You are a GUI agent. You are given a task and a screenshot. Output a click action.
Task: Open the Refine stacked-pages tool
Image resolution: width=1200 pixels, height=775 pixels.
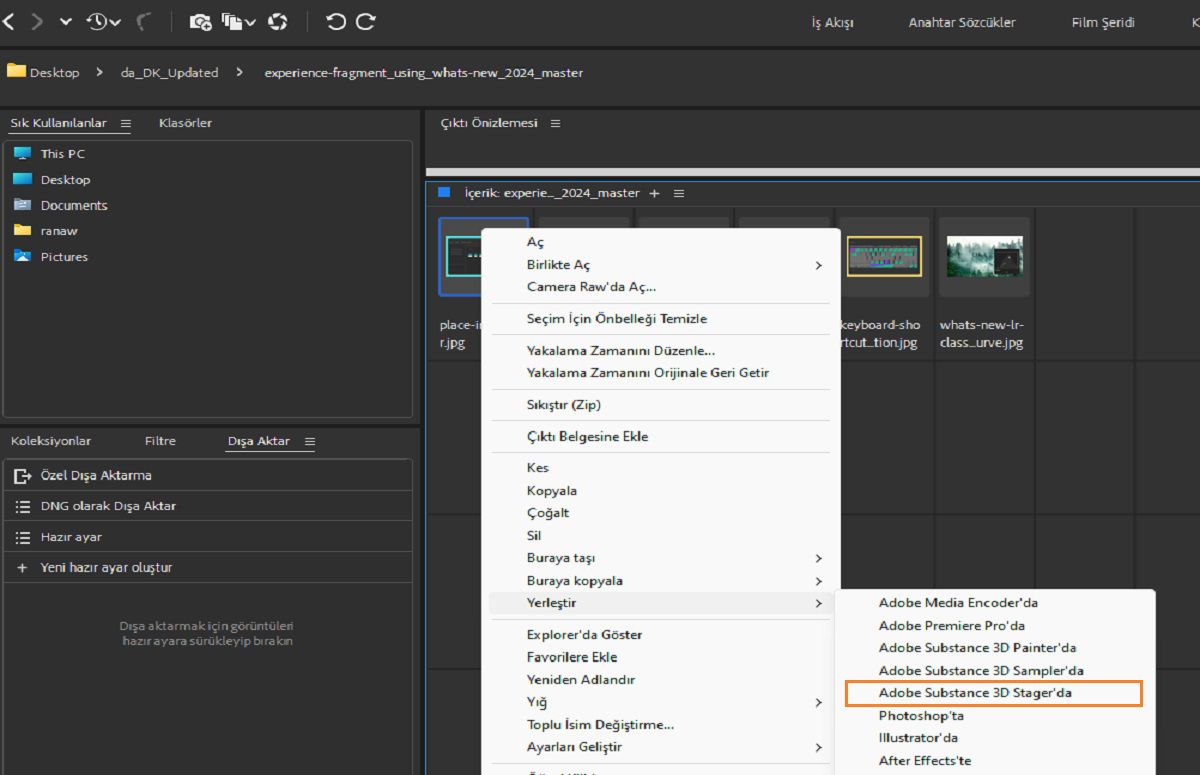coord(238,21)
